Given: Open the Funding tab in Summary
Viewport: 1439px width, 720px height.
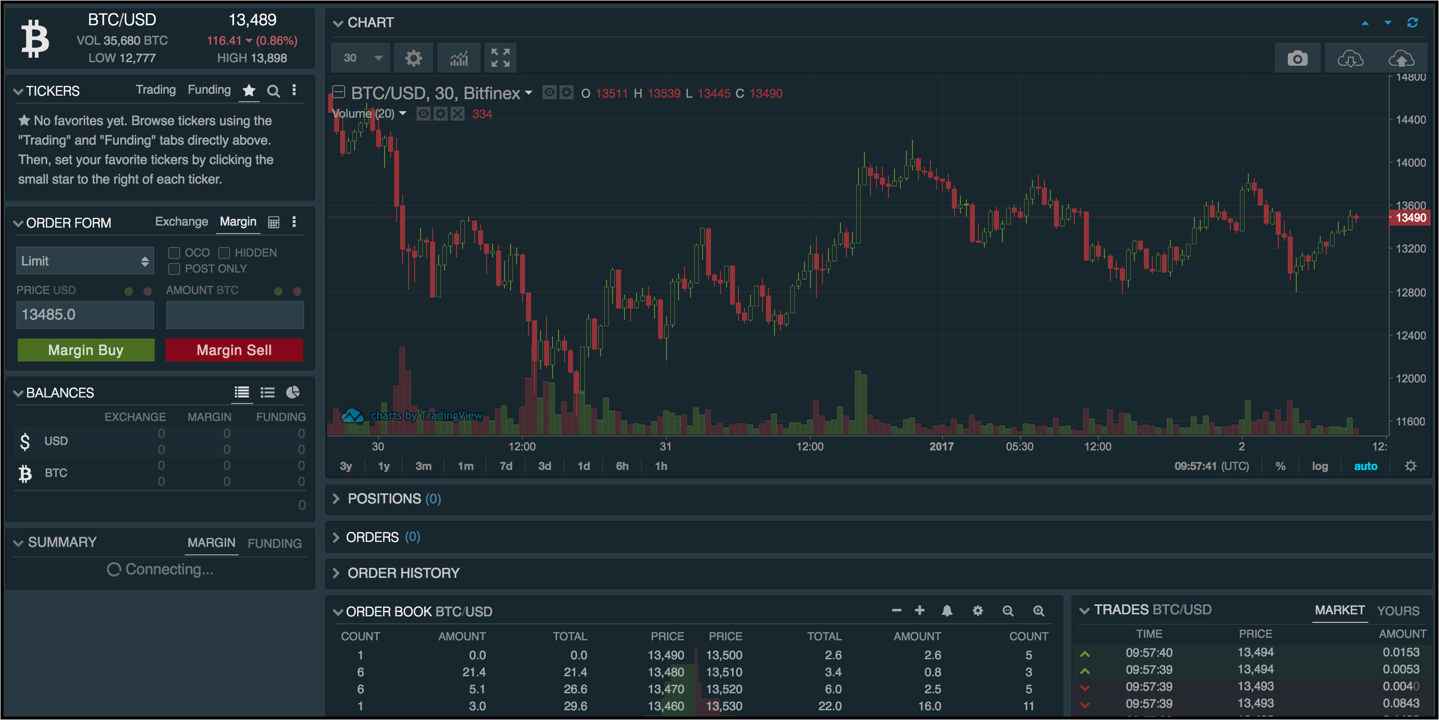Looking at the screenshot, I should coord(275,543).
